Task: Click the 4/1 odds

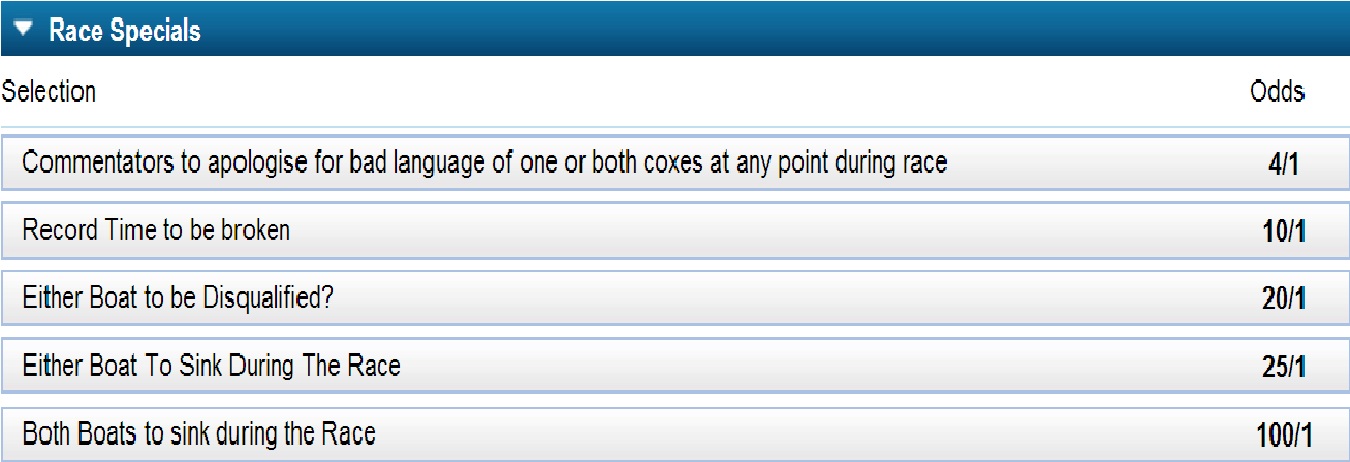Action: [x=1282, y=164]
